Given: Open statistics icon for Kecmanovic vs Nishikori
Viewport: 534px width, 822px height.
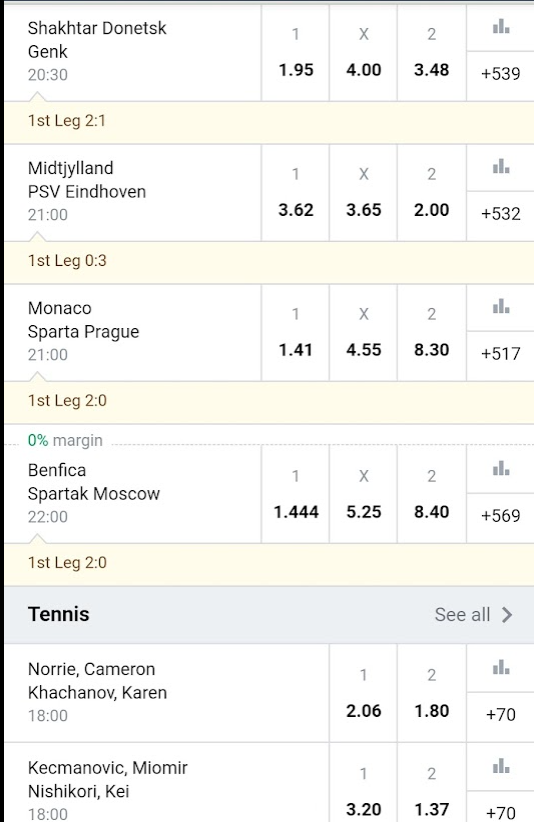Looking at the screenshot, I should tap(500, 766).
